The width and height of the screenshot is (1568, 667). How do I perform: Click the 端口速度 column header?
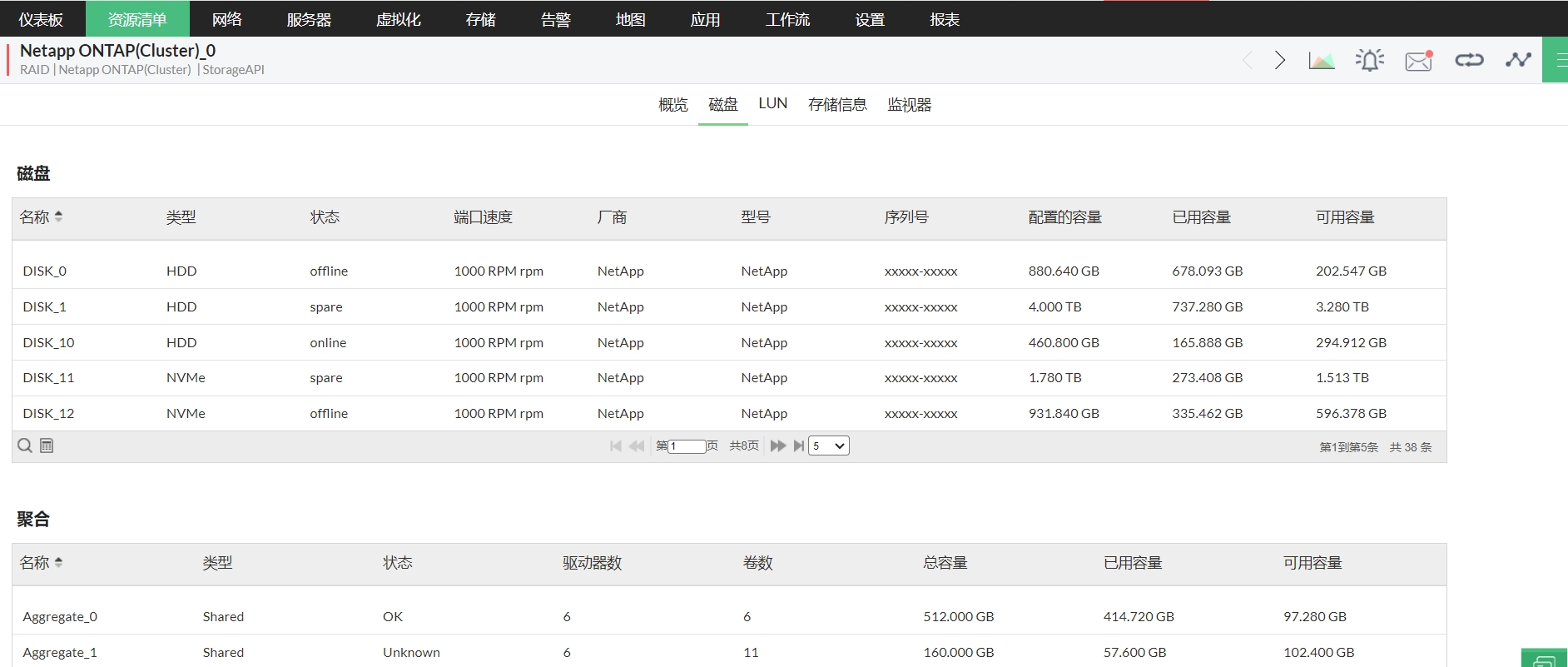pos(483,217)
